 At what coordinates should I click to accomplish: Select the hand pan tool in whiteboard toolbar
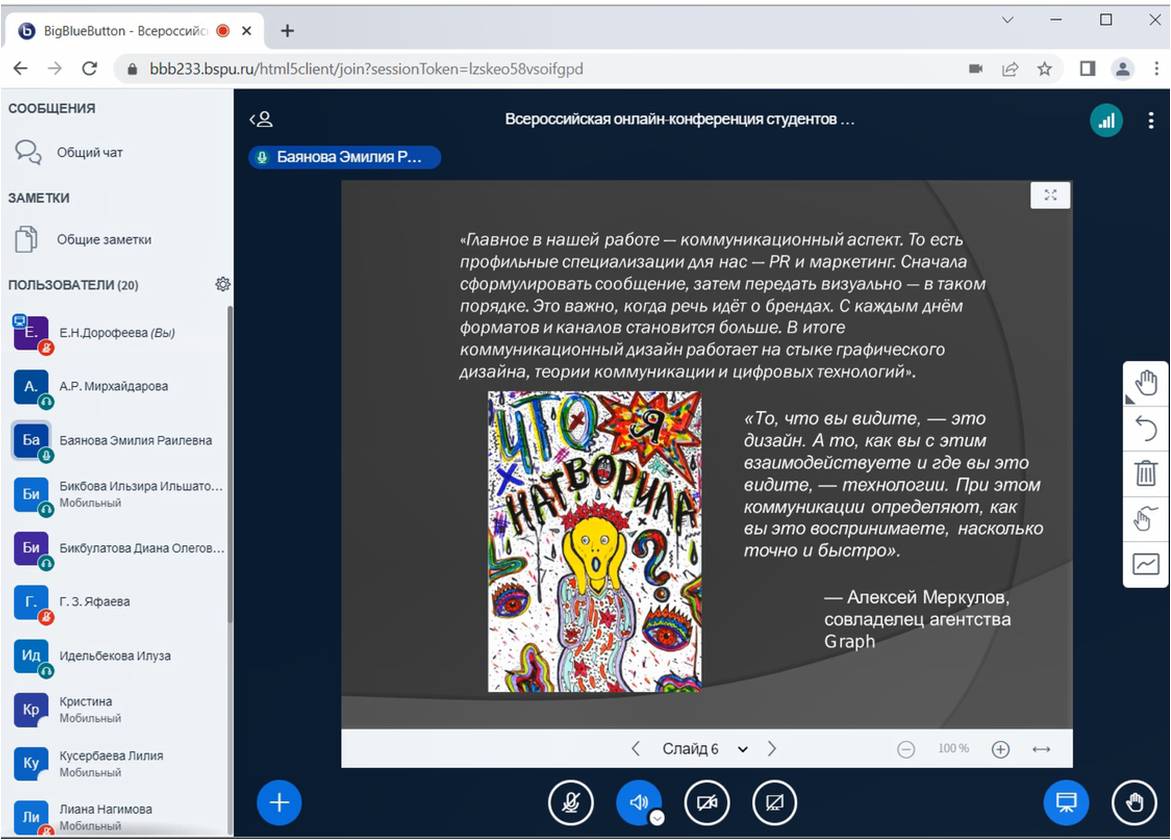tap(1146, 383)
